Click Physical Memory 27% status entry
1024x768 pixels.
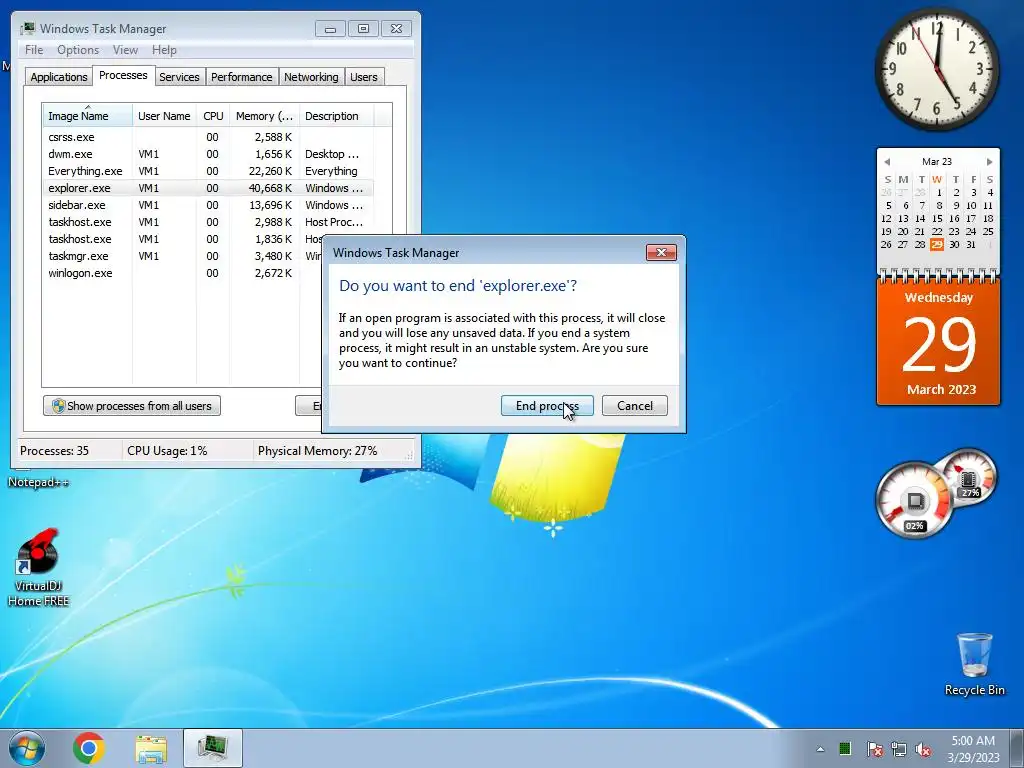point(317,451)
